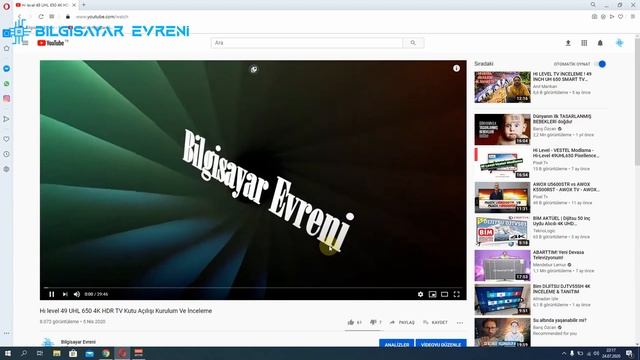Open ANALİZLER analytics button
The image size is (640, 360).
397,344
